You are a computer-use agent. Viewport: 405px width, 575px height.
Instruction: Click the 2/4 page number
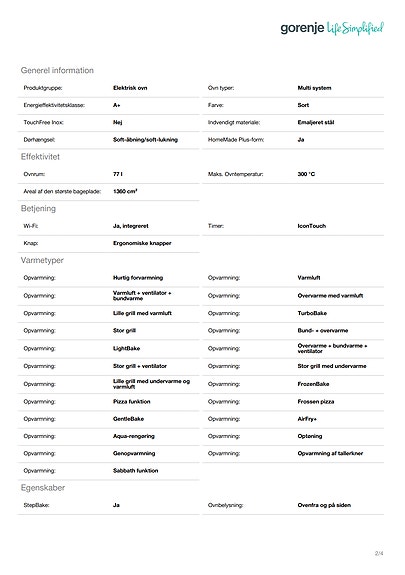(x=379, y=553)
